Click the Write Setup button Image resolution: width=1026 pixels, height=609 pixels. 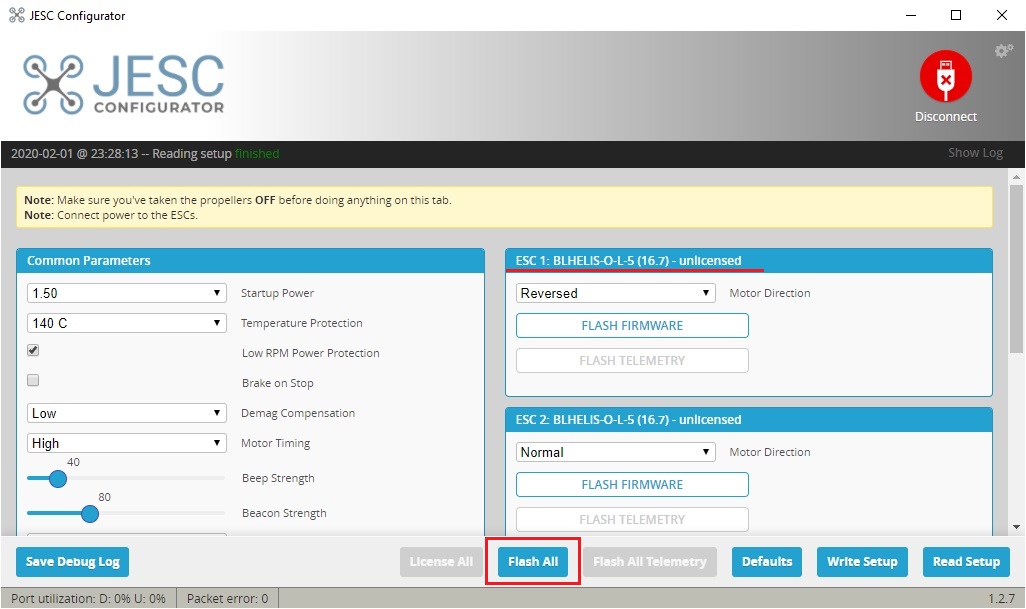pyautogui.click(x=862, y=562)
